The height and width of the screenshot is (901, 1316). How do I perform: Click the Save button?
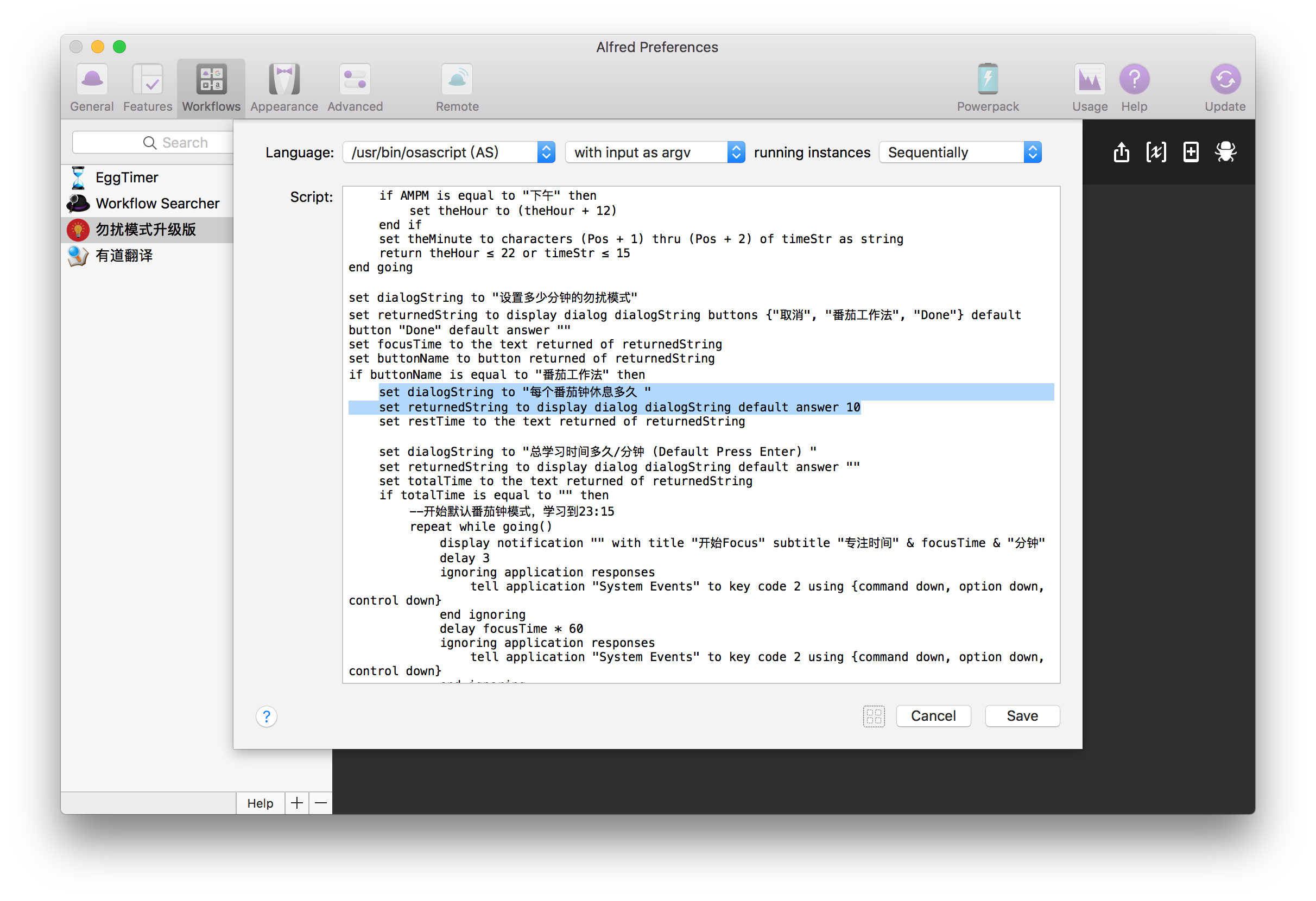point(1022,716)
